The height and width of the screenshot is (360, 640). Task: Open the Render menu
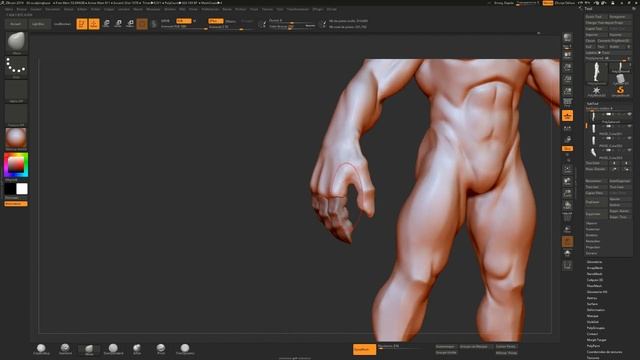point(227,9)
